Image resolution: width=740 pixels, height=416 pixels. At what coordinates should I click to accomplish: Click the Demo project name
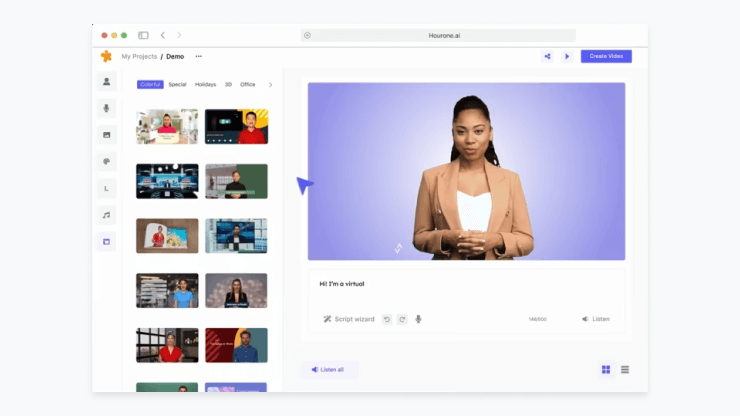pos(175,56)
